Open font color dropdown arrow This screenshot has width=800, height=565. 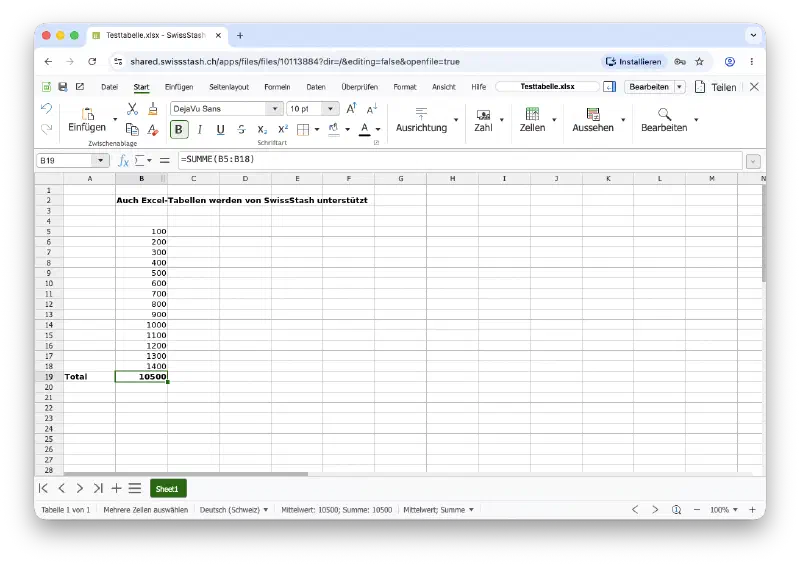[378, 130]
